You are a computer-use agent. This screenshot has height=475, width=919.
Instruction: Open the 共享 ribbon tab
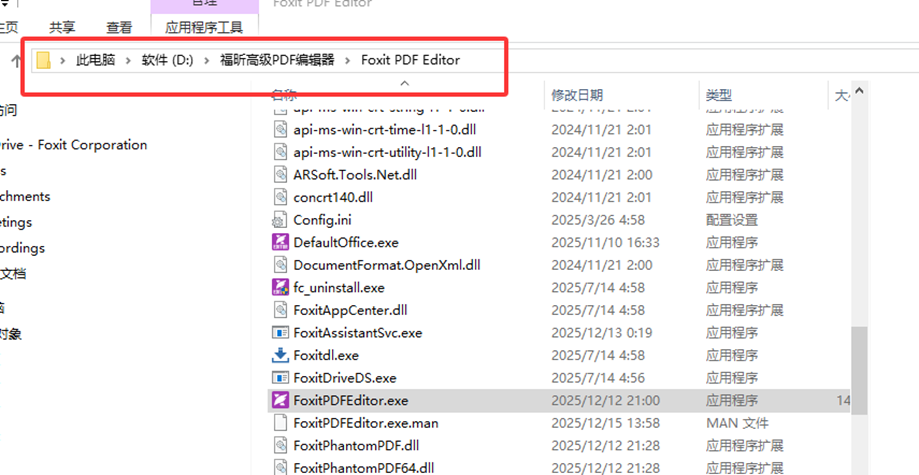pos(62,27)
